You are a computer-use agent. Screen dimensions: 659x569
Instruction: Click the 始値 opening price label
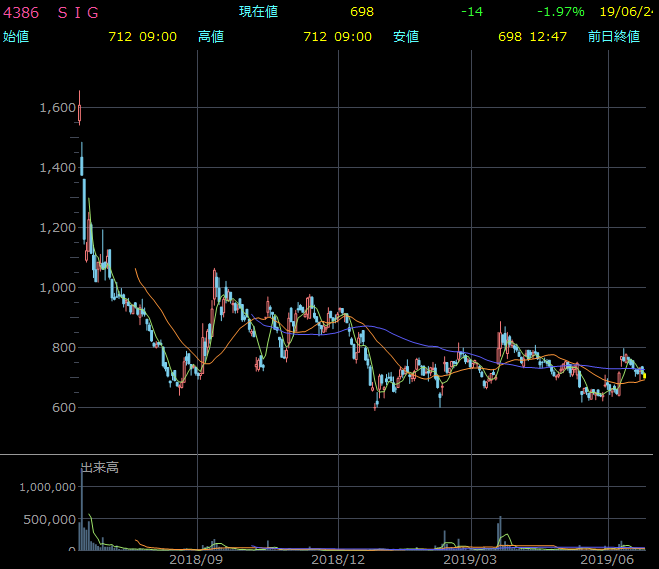(16, 37)
